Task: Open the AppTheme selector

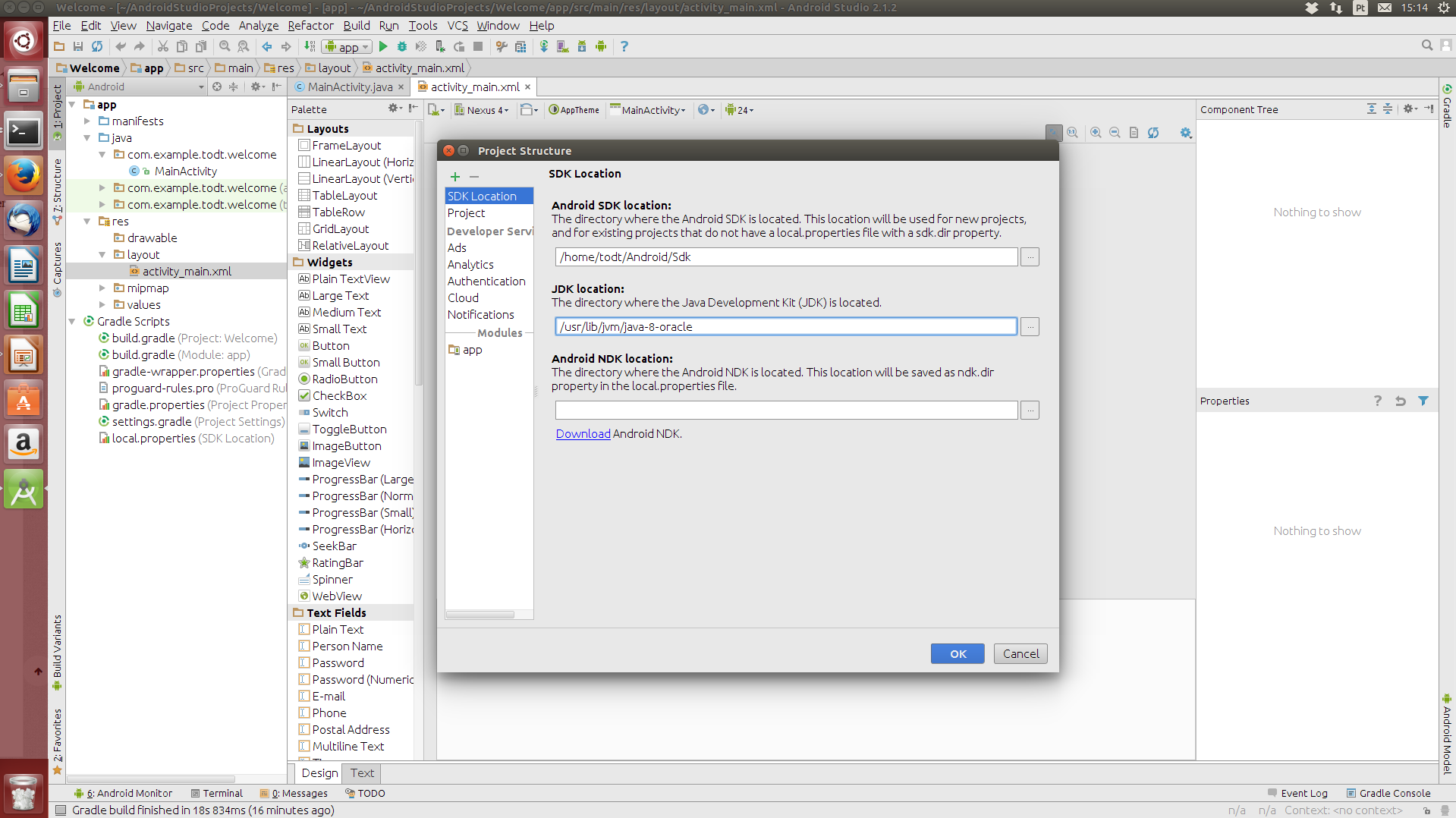Action: tap(574, 110)
